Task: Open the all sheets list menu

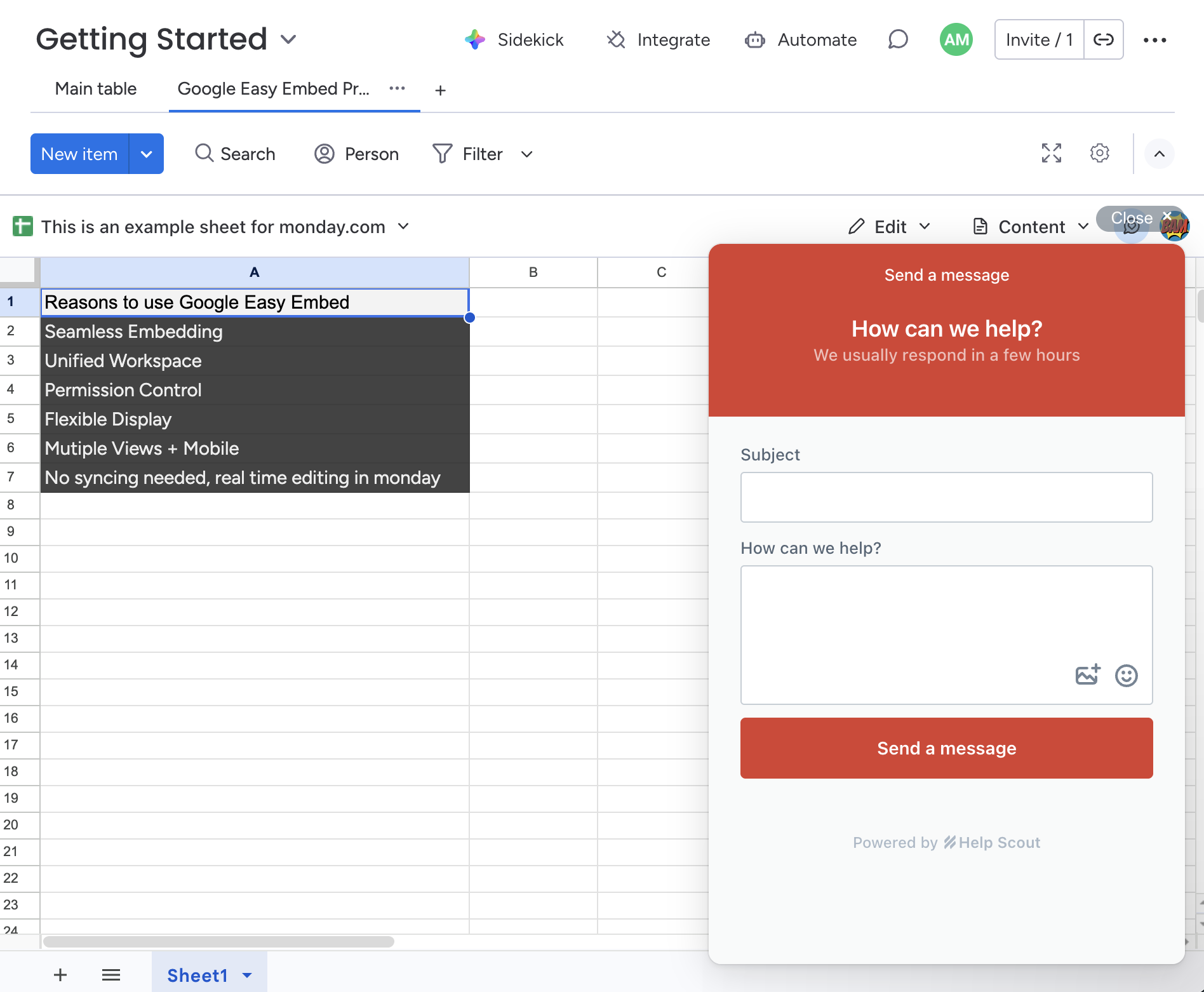Action: pos(111,975)
